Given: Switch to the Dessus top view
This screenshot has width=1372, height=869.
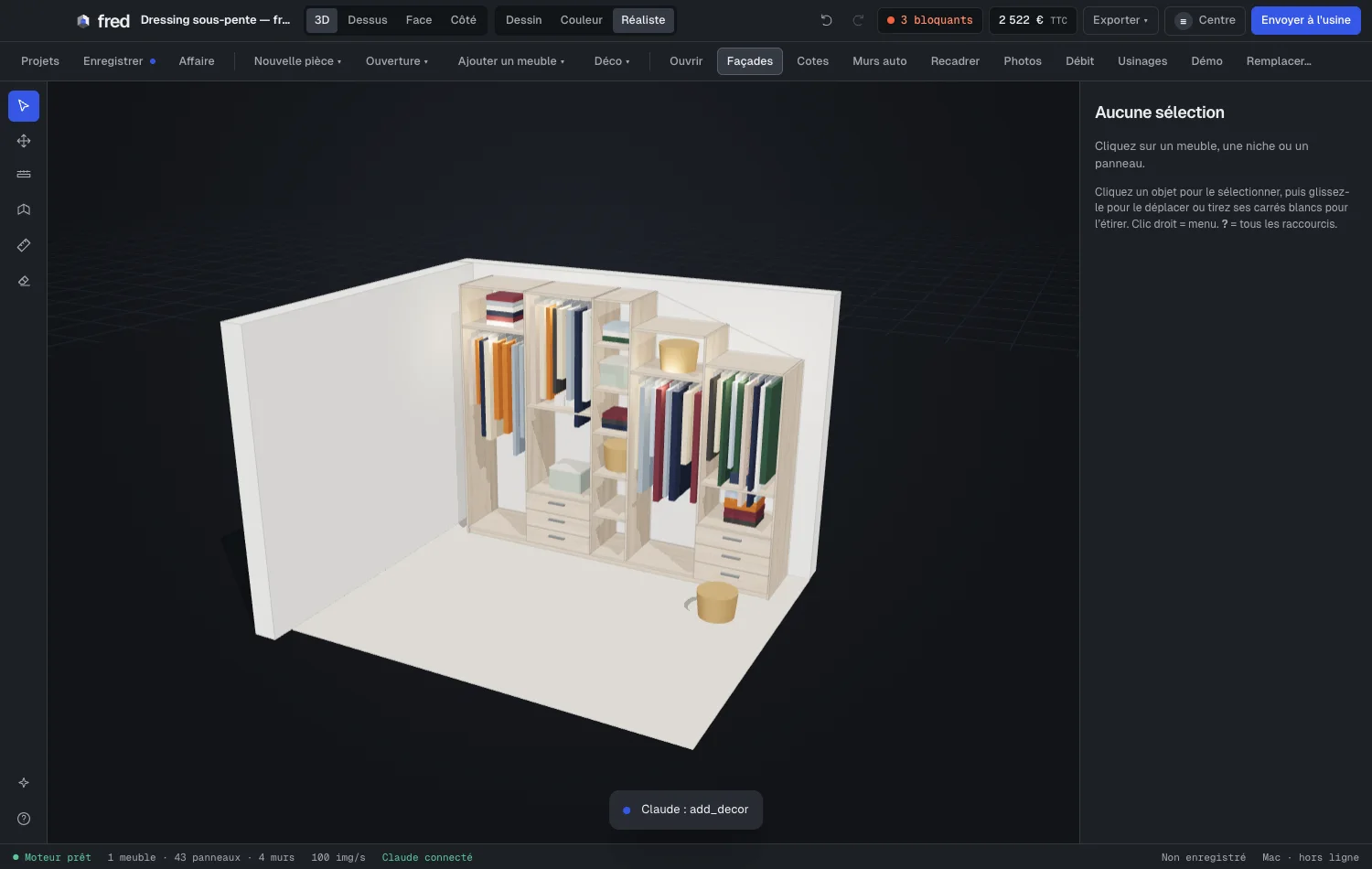Looking at the screenshot, I should click(368, 20).
